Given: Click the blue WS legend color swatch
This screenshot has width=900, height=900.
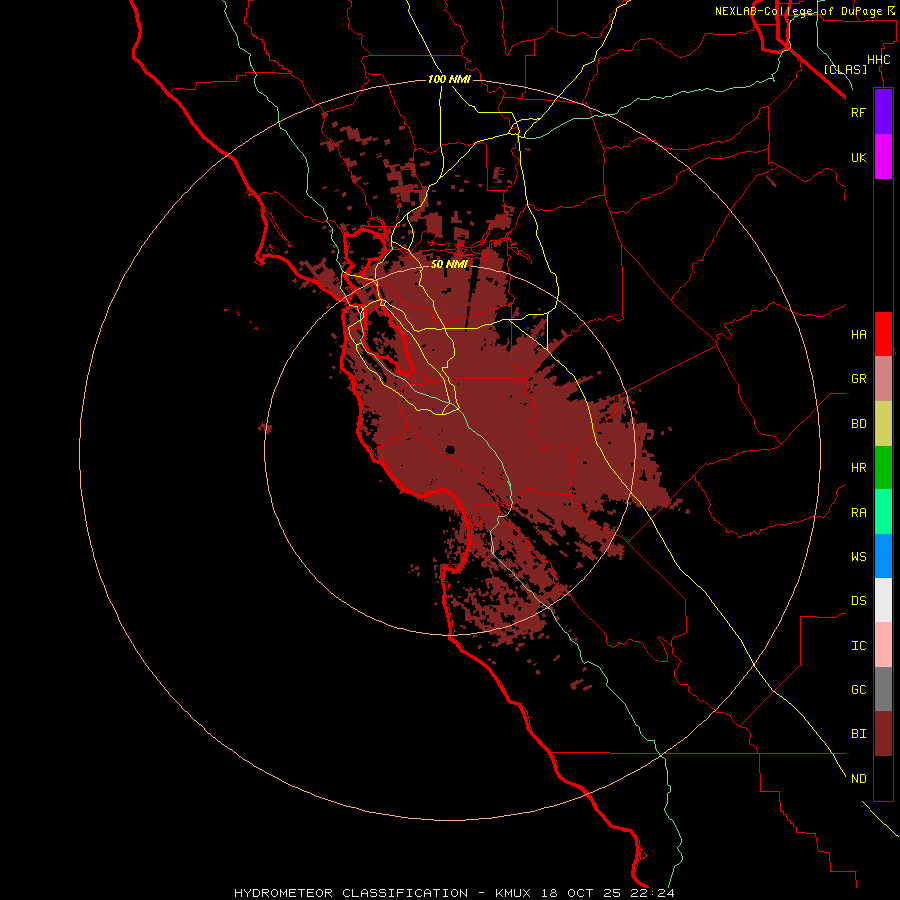Looking at the screenshot, I should 883,556.
